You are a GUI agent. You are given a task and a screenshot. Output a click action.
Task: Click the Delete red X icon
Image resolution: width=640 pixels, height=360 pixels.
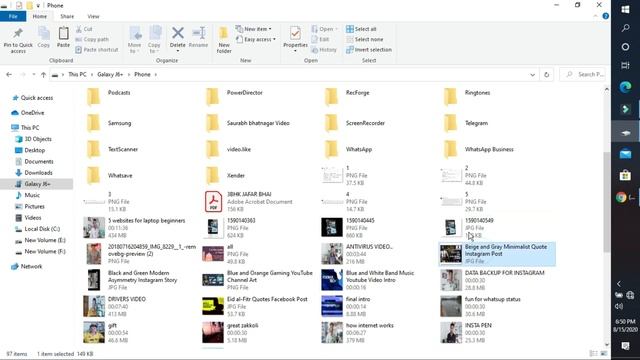[178, 33]
